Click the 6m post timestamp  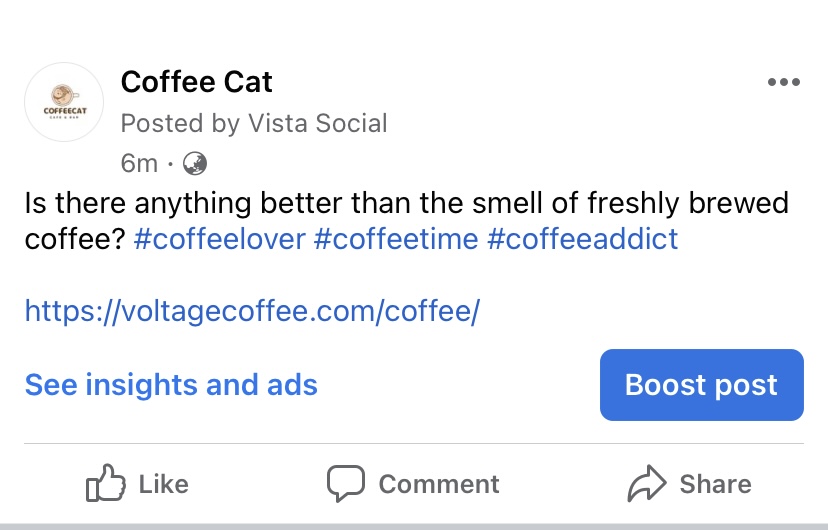tap(139, 163)
